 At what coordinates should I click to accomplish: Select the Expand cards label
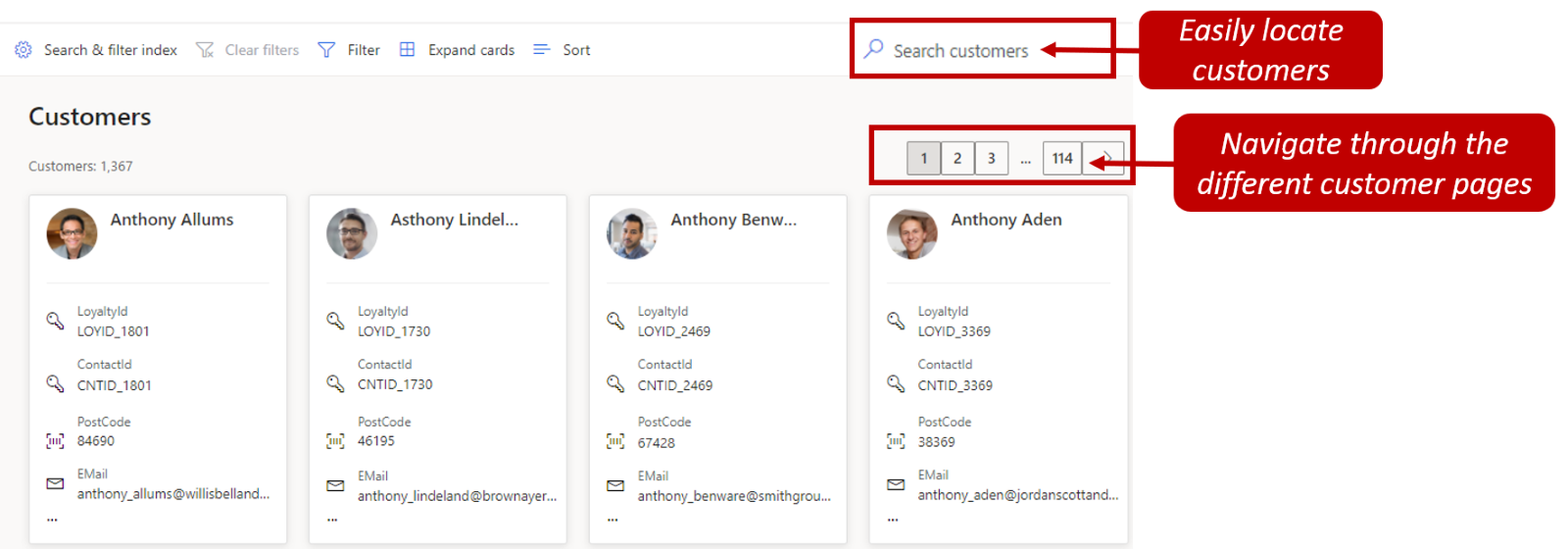(x=471, y=50)
